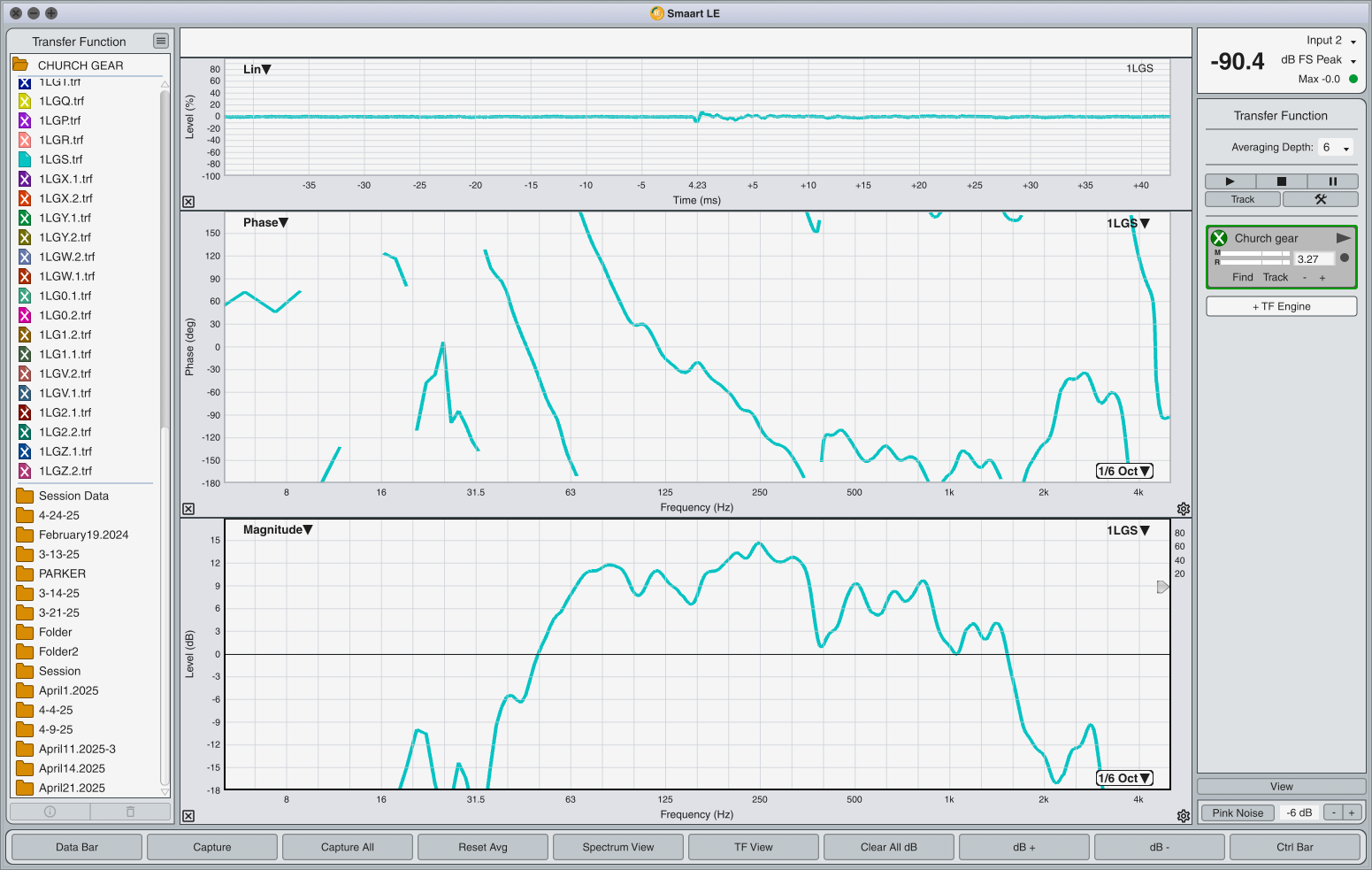The height and width of the screenshot is (870, 1372).
Task: Click the trace icon for 1LGW.1.trf
Action: (x=25, y=276)
